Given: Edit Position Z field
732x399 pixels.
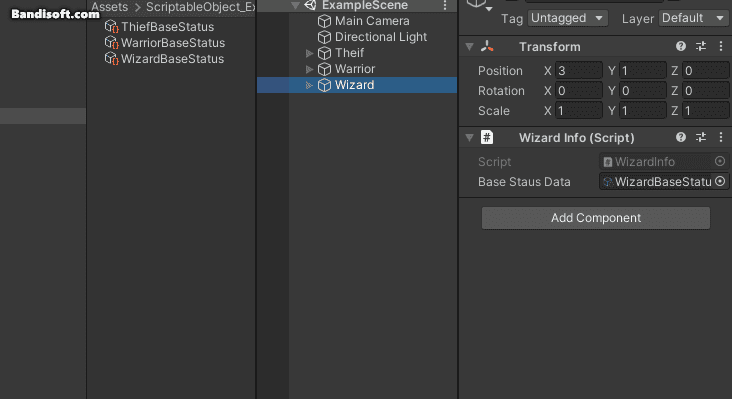Looking at the screenshot, I should click(x=705, y=70).
